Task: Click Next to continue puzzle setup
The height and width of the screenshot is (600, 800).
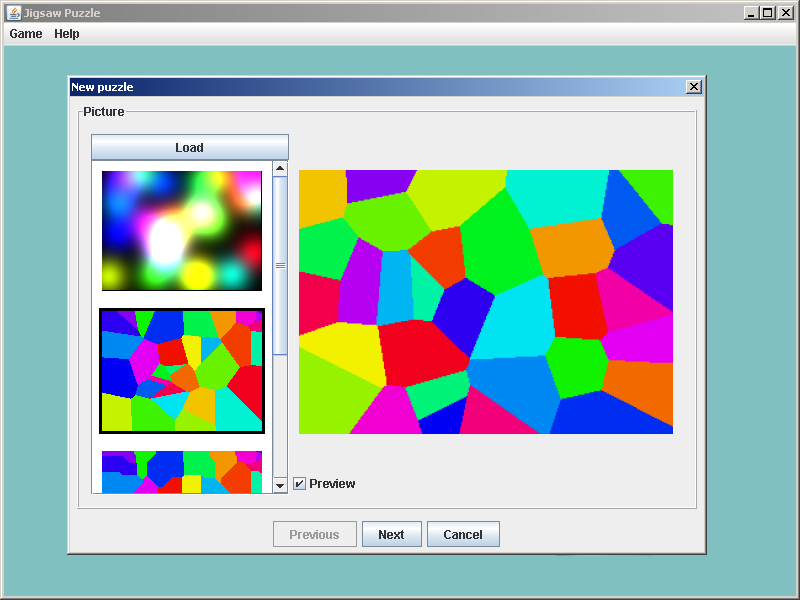Action: point(391,535)
